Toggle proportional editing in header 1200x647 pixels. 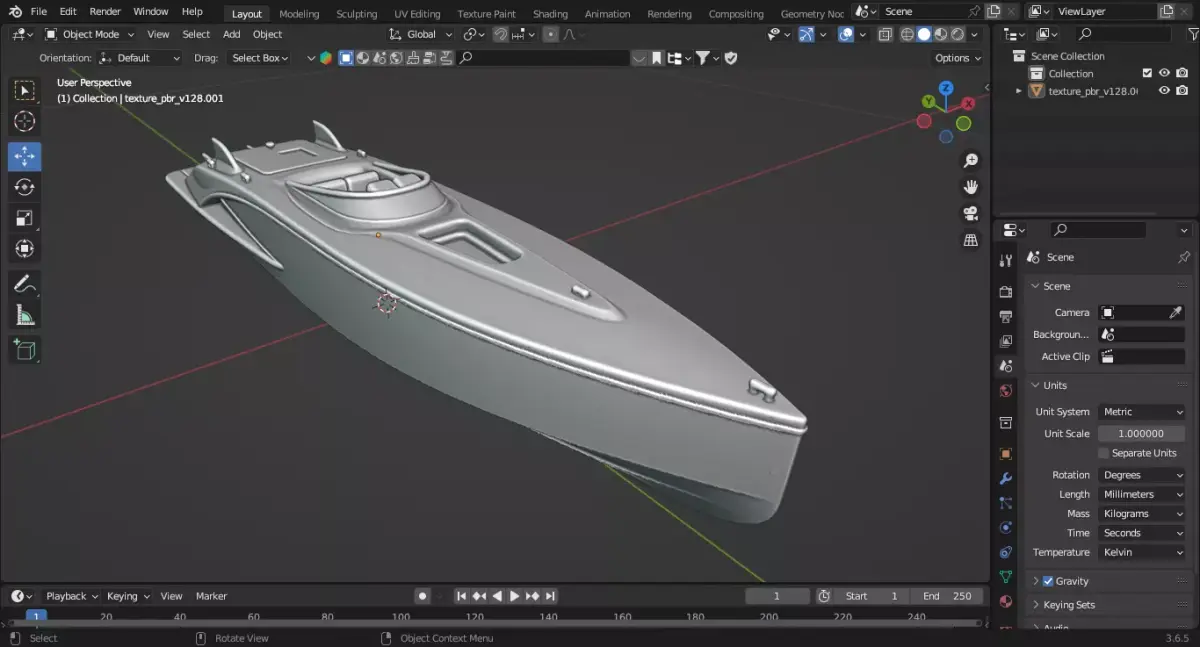[550, 34]
